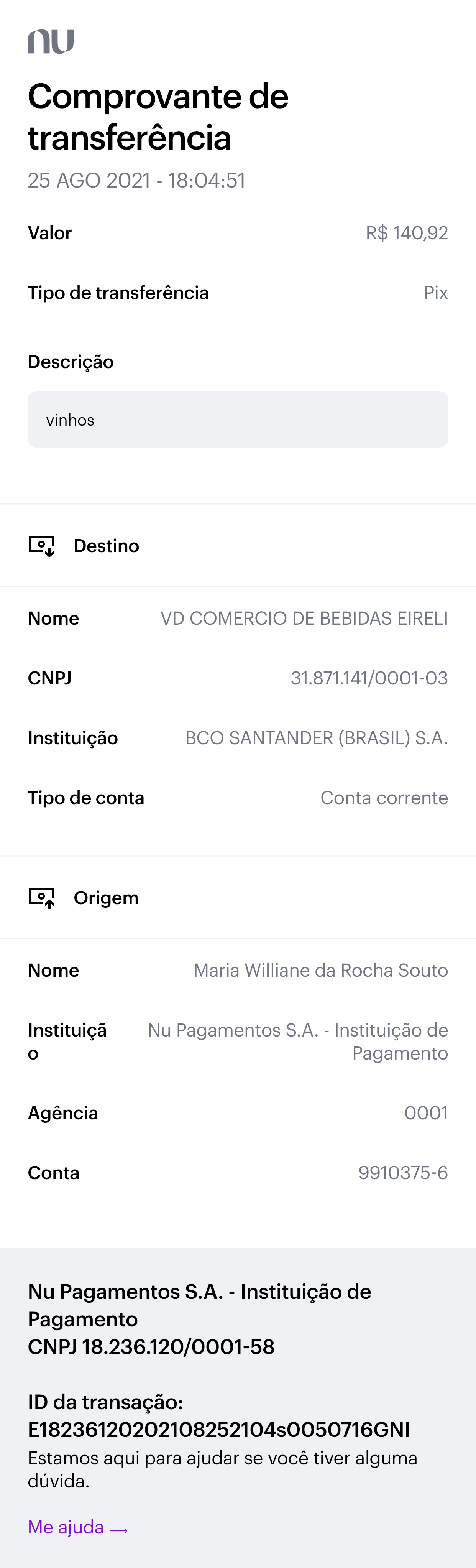Viewport: 476px width, 1568px height.
Task: Open the Me ajuda help link
Action: click(66, 1527)
